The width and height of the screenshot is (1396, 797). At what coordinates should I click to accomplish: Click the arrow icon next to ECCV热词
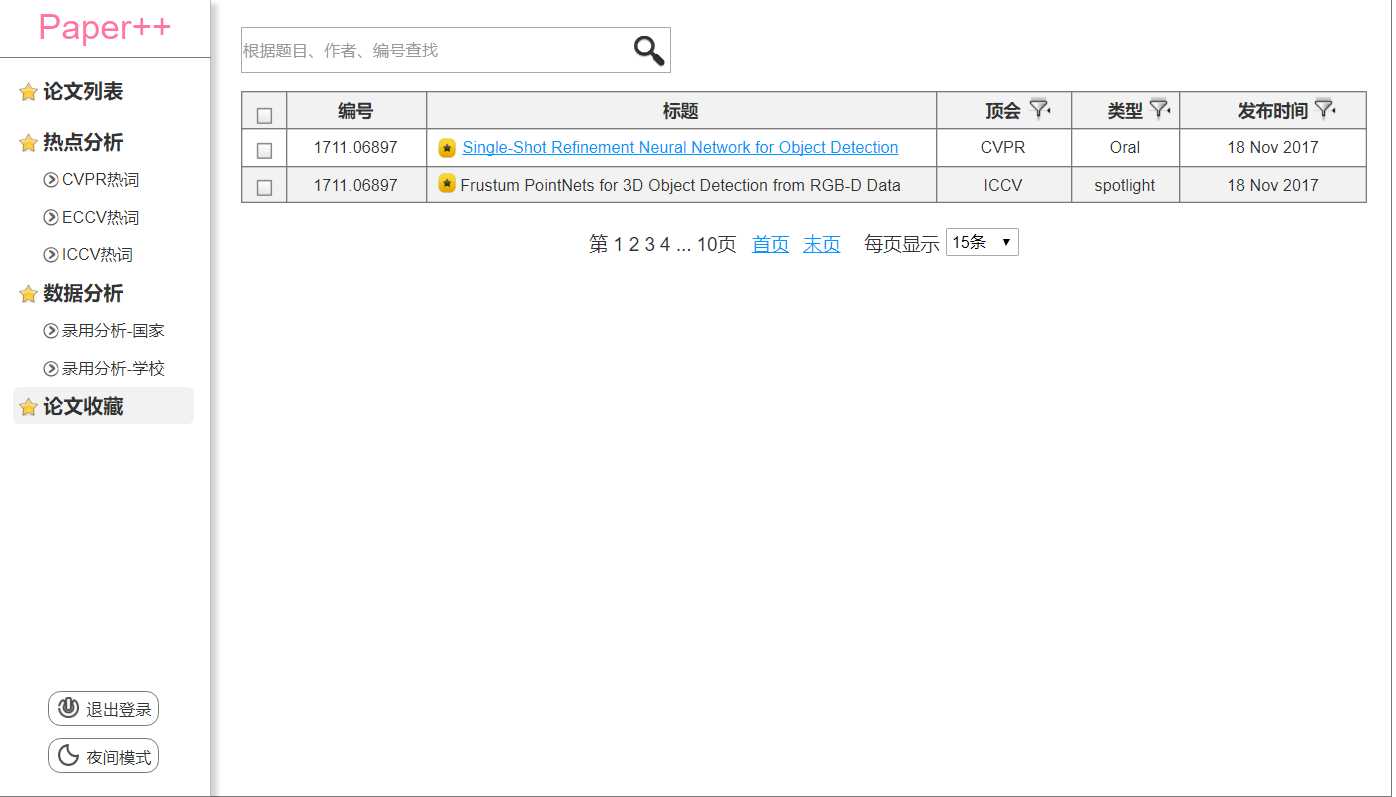[x=51, y=217]
